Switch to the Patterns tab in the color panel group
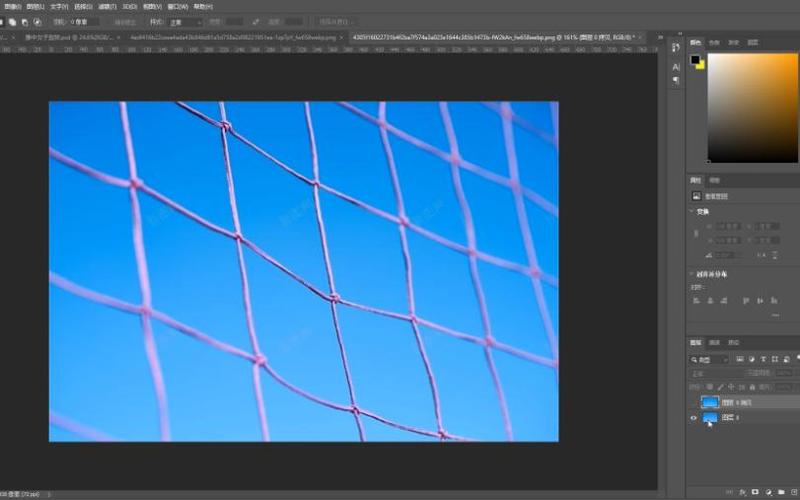The height and width of the screenshot is (500, 800). coord(753,43)
